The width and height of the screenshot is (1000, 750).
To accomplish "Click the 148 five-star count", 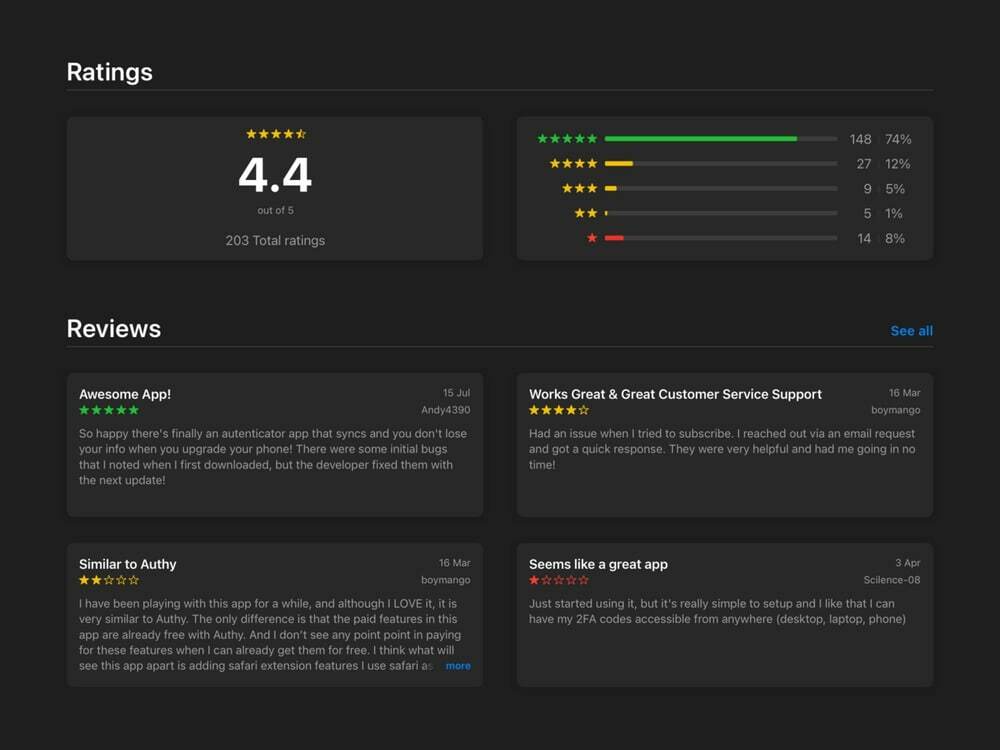I will pos(860,139).
